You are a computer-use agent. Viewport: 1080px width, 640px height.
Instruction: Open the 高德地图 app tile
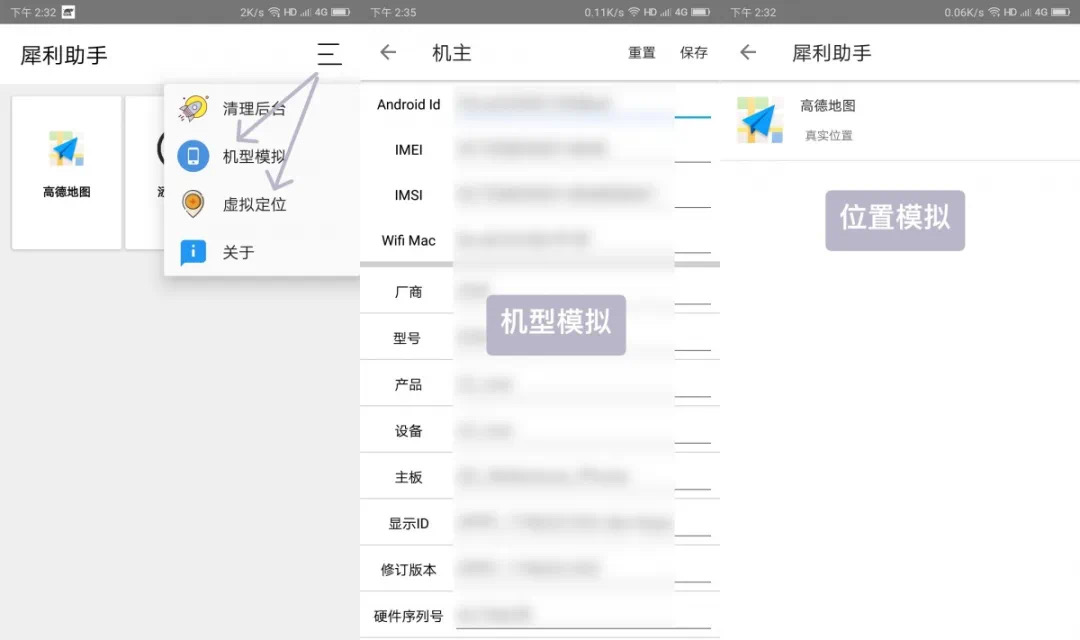(67, 172)
